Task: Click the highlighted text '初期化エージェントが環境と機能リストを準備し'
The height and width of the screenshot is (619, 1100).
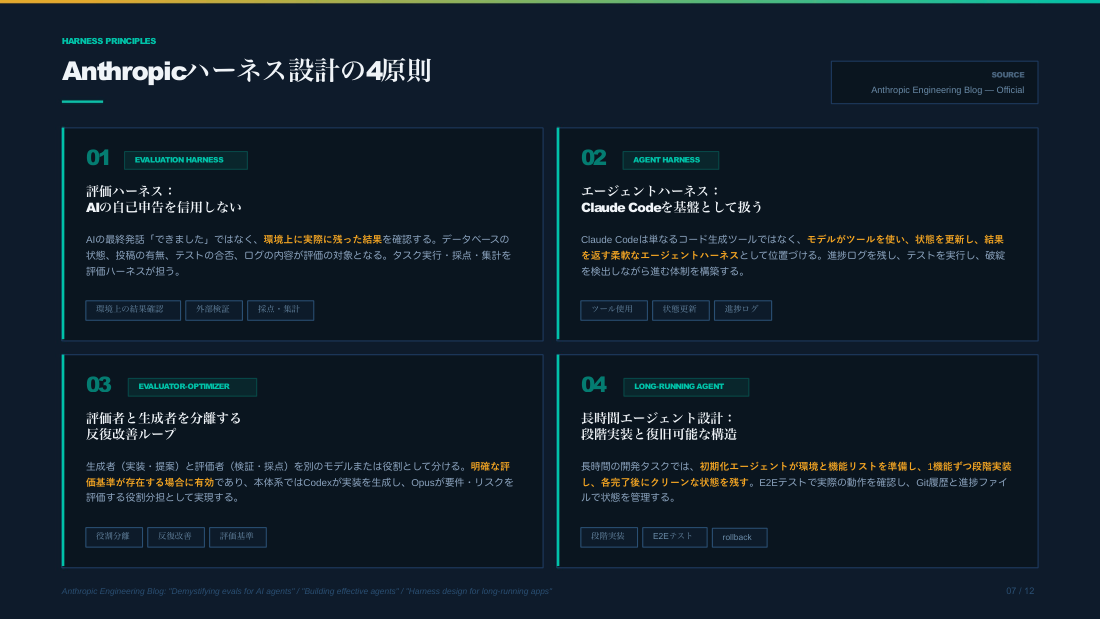Action: (808, 467)
